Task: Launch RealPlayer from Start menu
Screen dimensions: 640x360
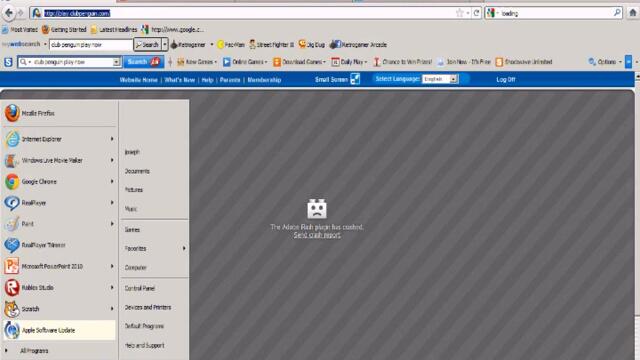Action: click(x=60, y=203)
